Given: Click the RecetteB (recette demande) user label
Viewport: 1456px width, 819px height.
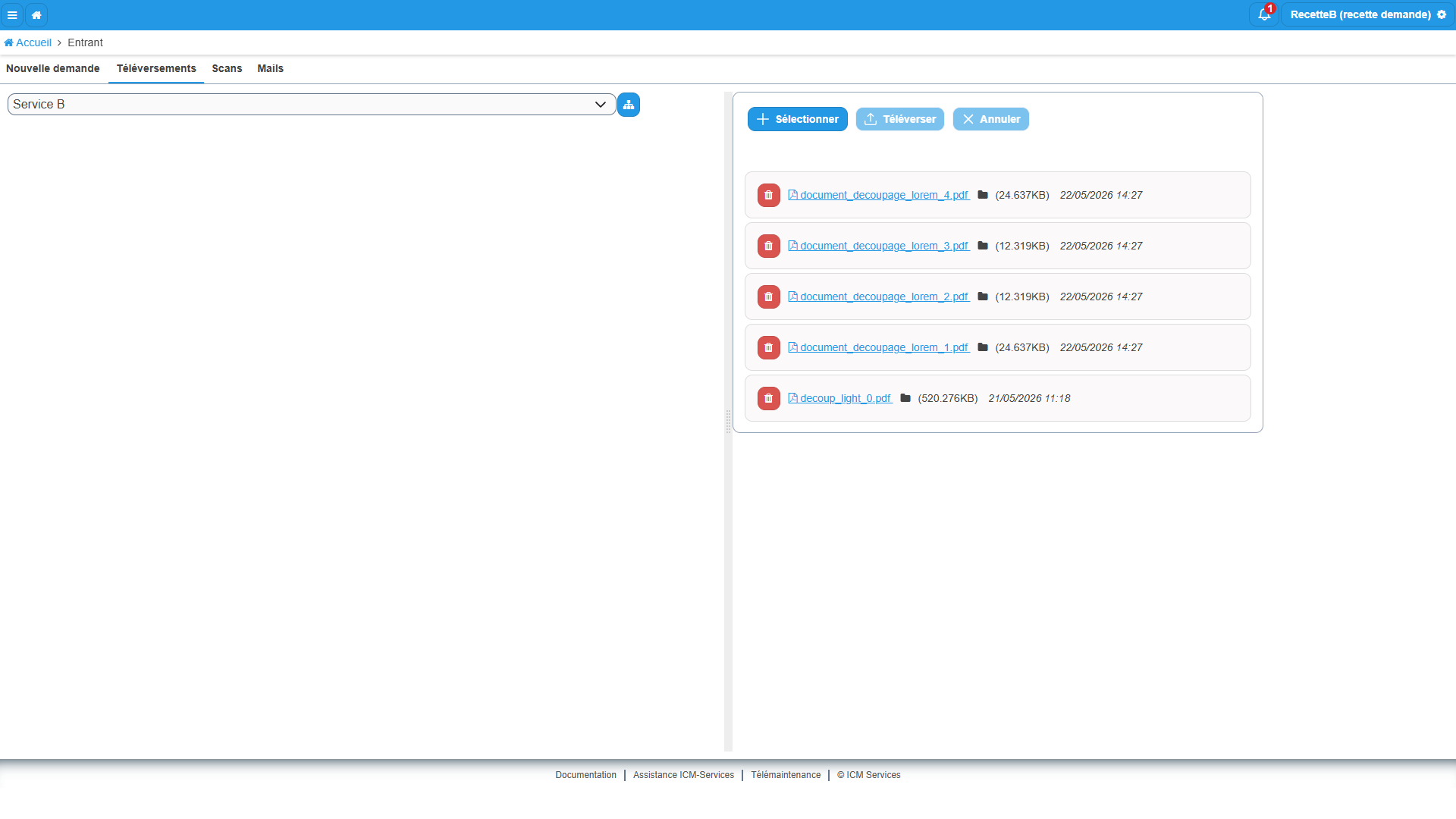Looking at the screenshot, I should coord(1360,14).
